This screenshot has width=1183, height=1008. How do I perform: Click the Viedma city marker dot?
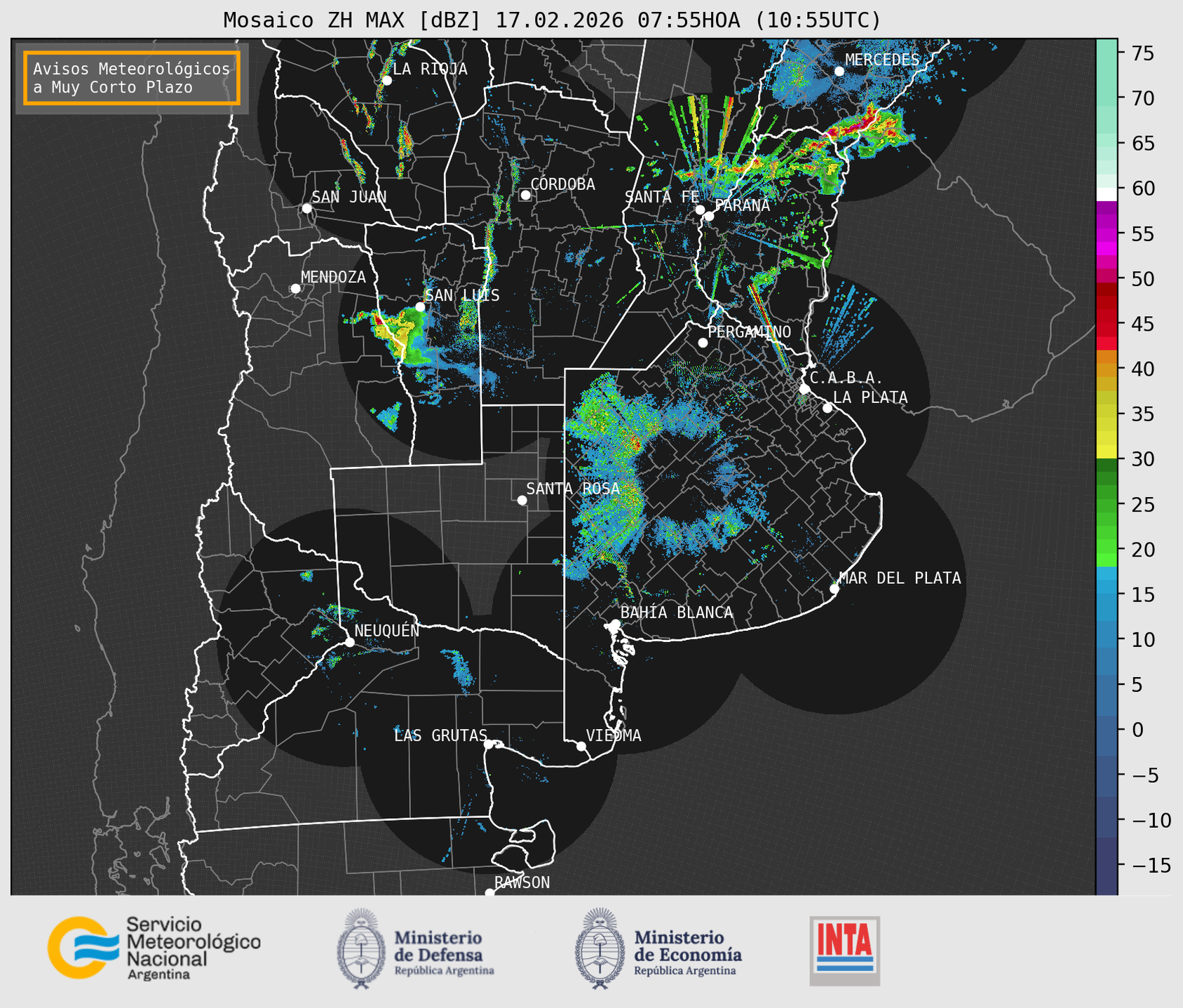click(581, 746)
